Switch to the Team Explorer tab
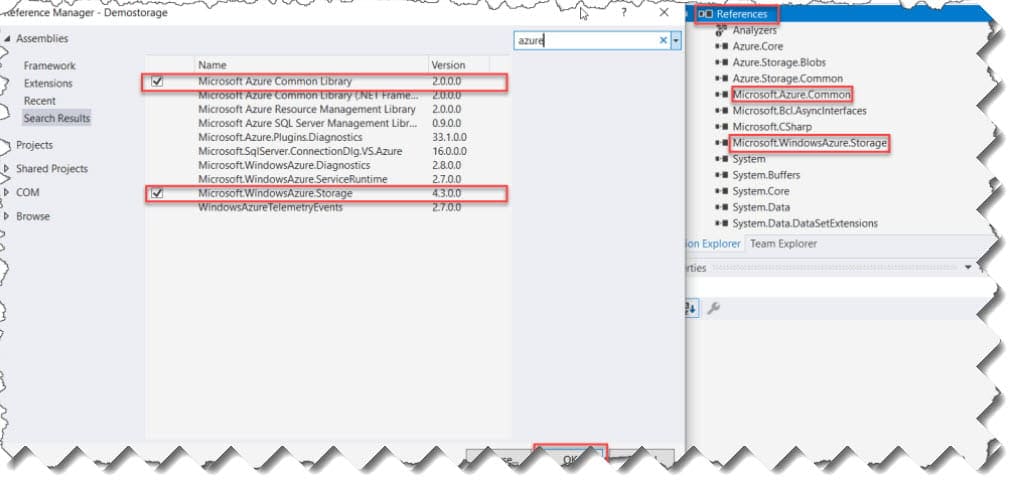Viewport: 1016px width, 486px height. pos(783,244)
